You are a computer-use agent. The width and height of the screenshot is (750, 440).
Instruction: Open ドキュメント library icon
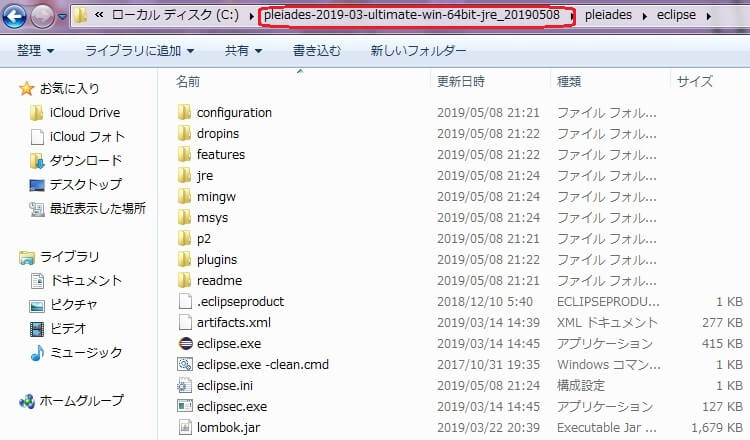(37, 281)
